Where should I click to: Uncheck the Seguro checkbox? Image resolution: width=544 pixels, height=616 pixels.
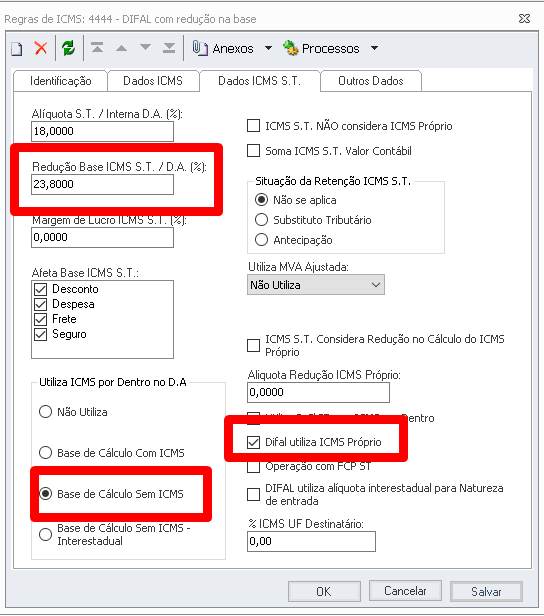pos(40,334)
